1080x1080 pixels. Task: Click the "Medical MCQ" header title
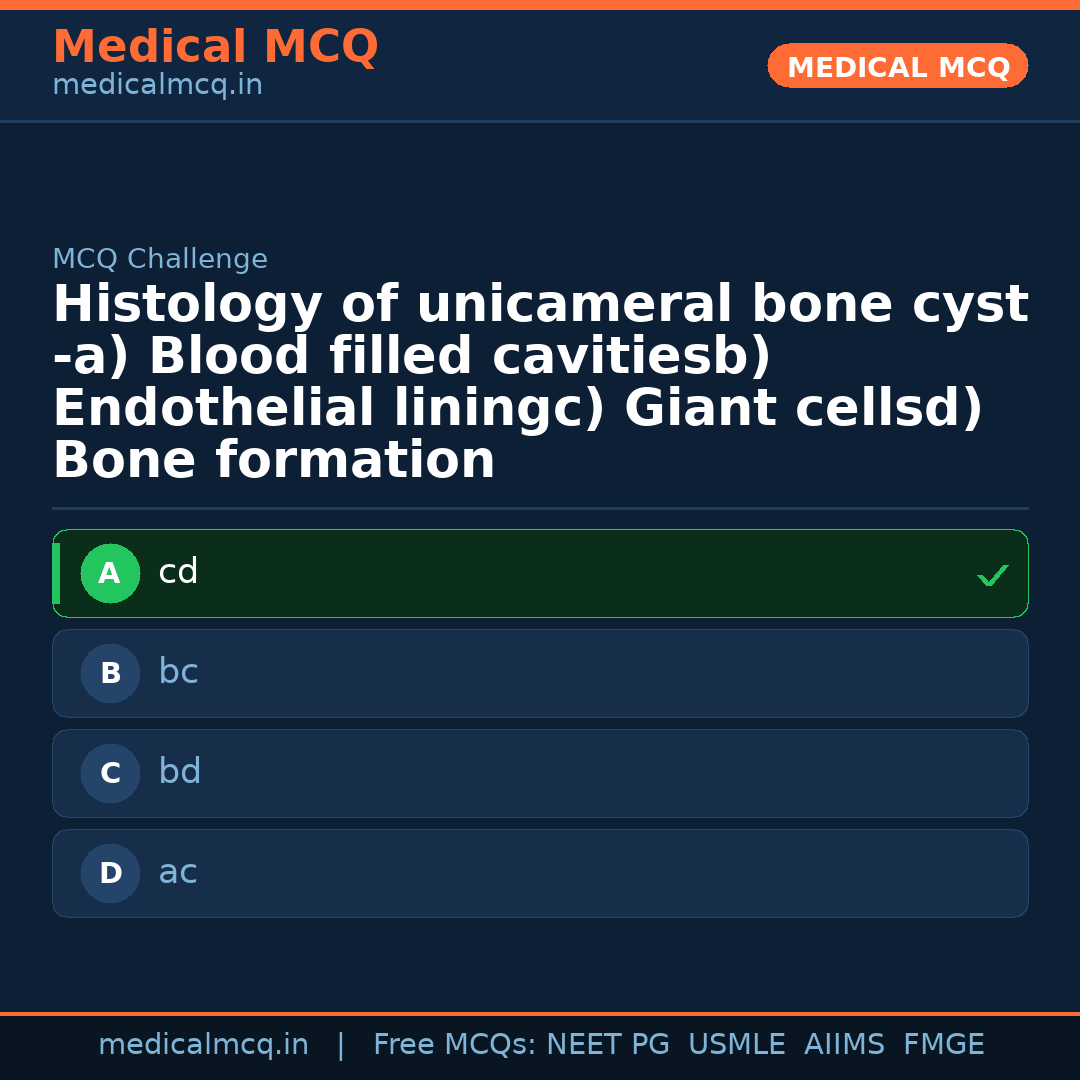coord(215,47)
